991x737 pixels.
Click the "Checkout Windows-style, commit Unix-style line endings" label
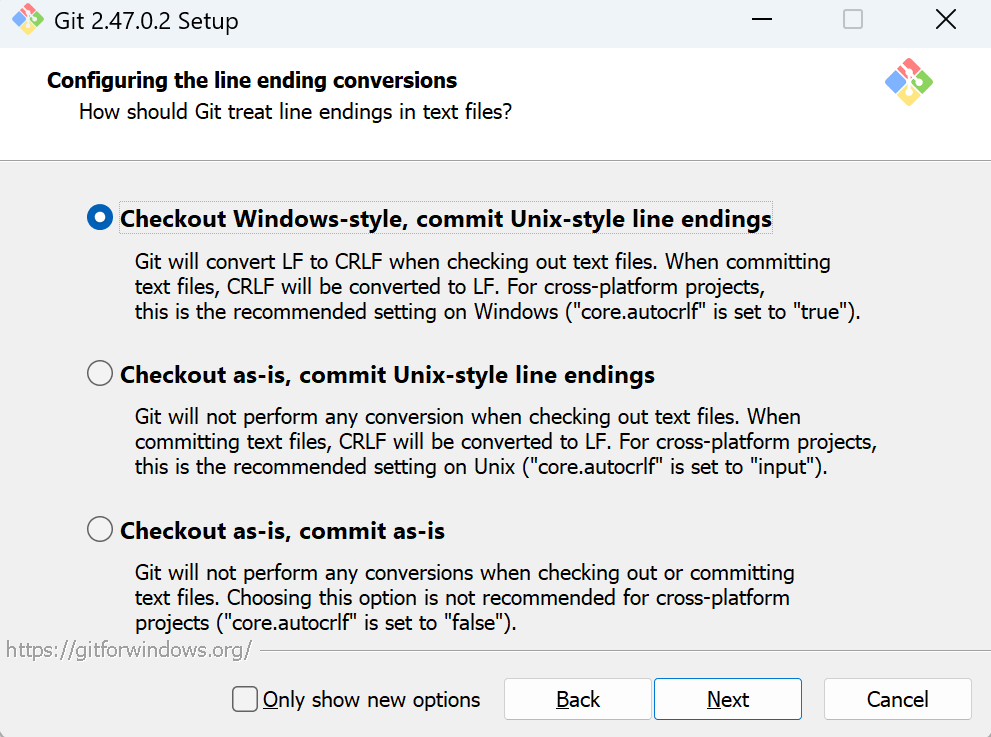tap(445, 218)
